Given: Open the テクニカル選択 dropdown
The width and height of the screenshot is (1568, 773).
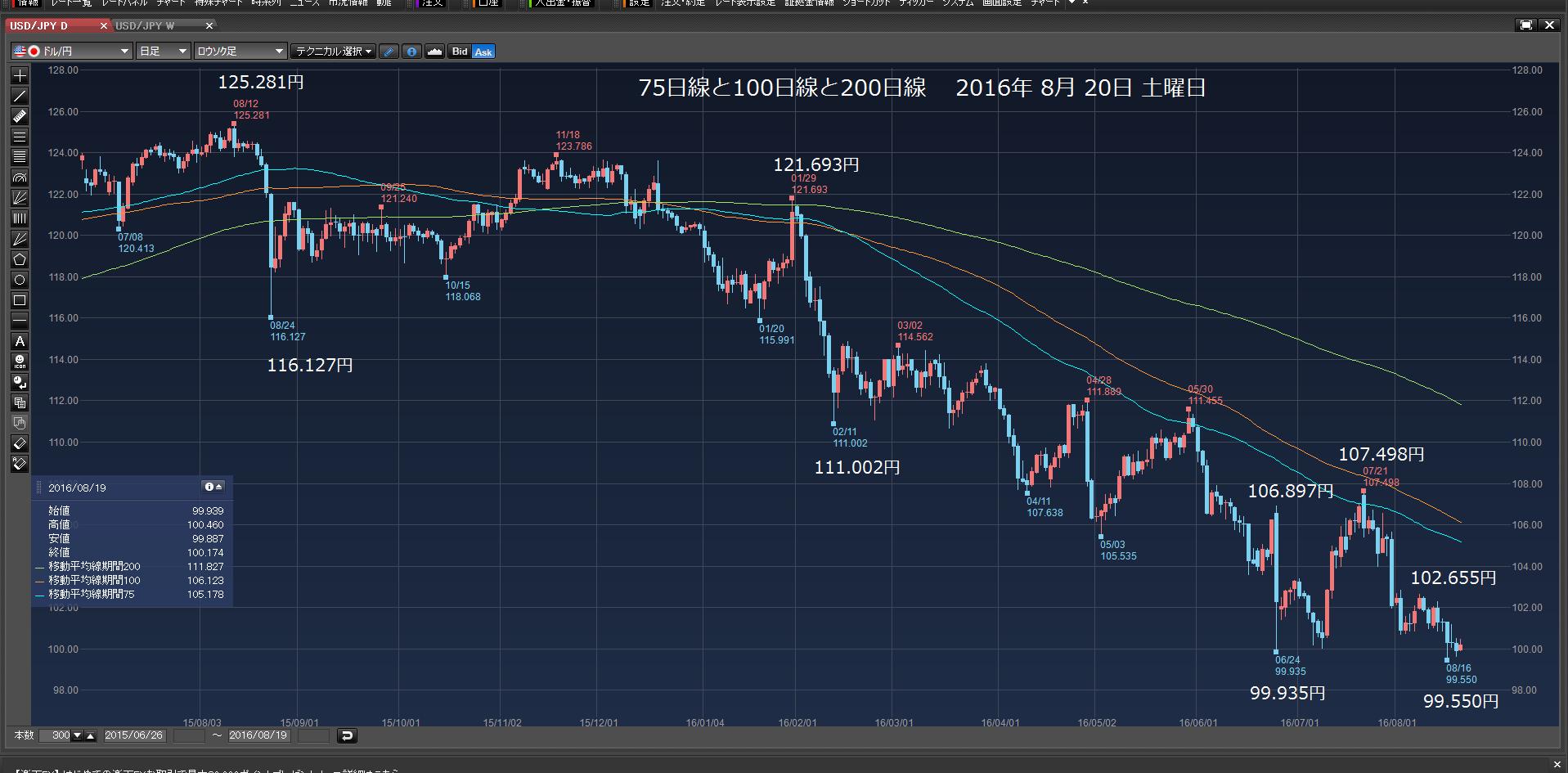Looking at the screenshot, I should [333, 52].
